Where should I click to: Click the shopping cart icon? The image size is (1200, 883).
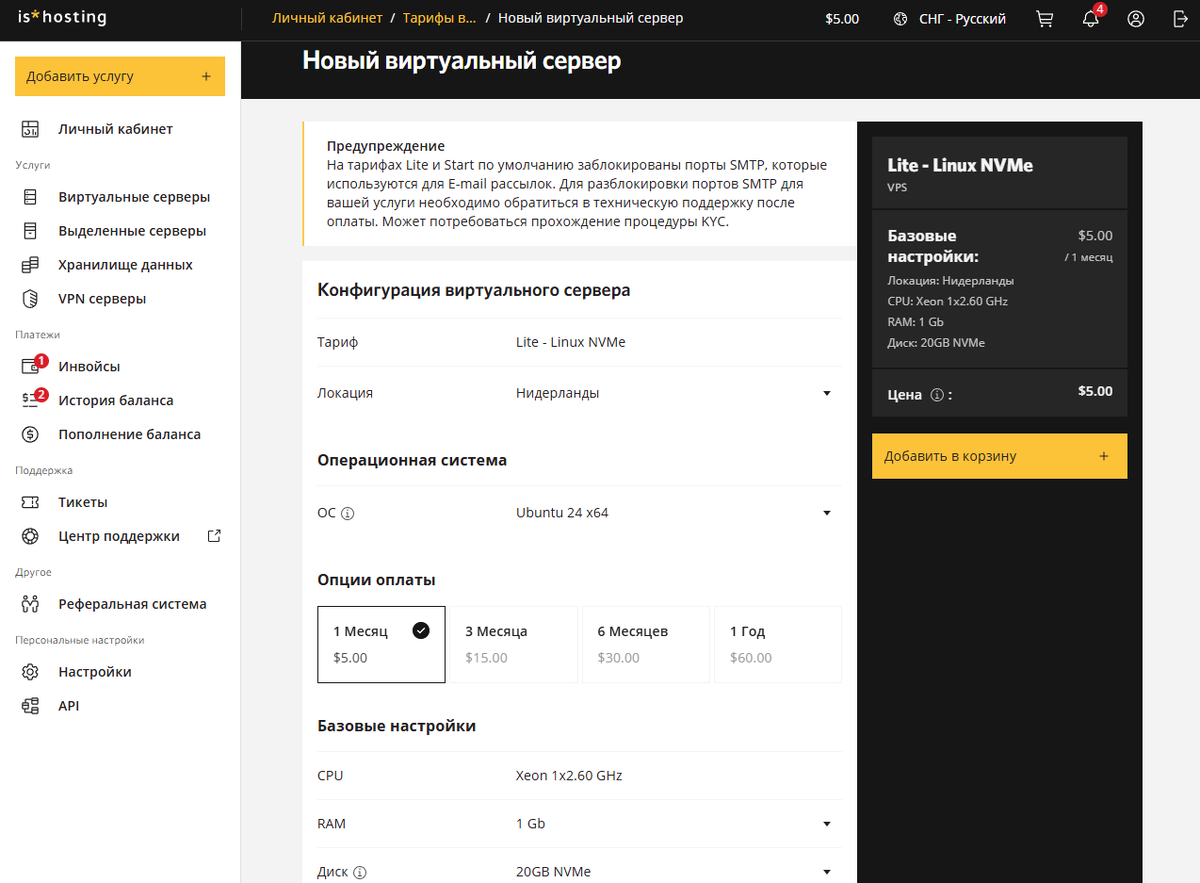pos(1044,18)
